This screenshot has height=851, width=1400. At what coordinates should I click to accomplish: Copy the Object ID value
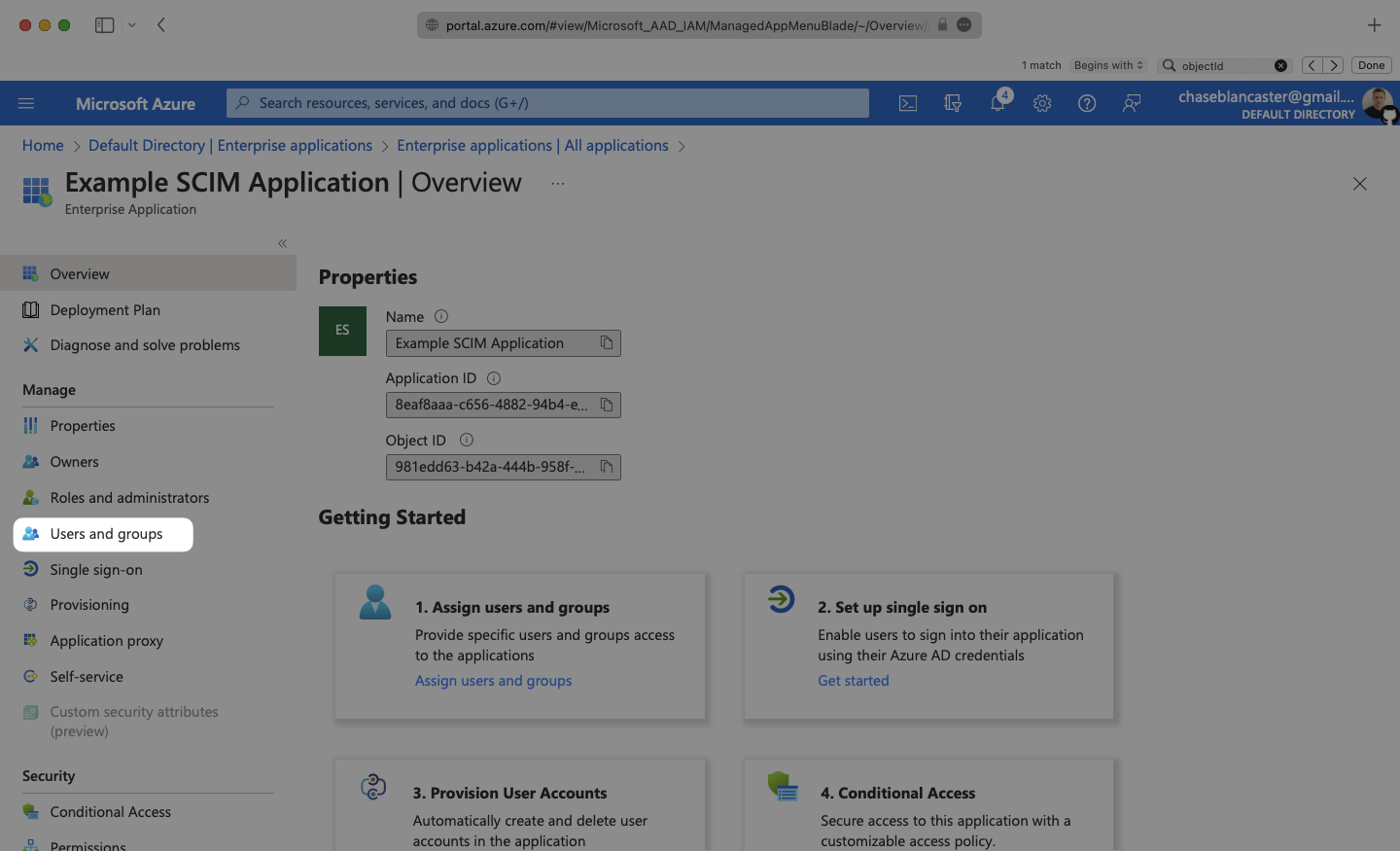pyautogui.click(x=607, y=467)
